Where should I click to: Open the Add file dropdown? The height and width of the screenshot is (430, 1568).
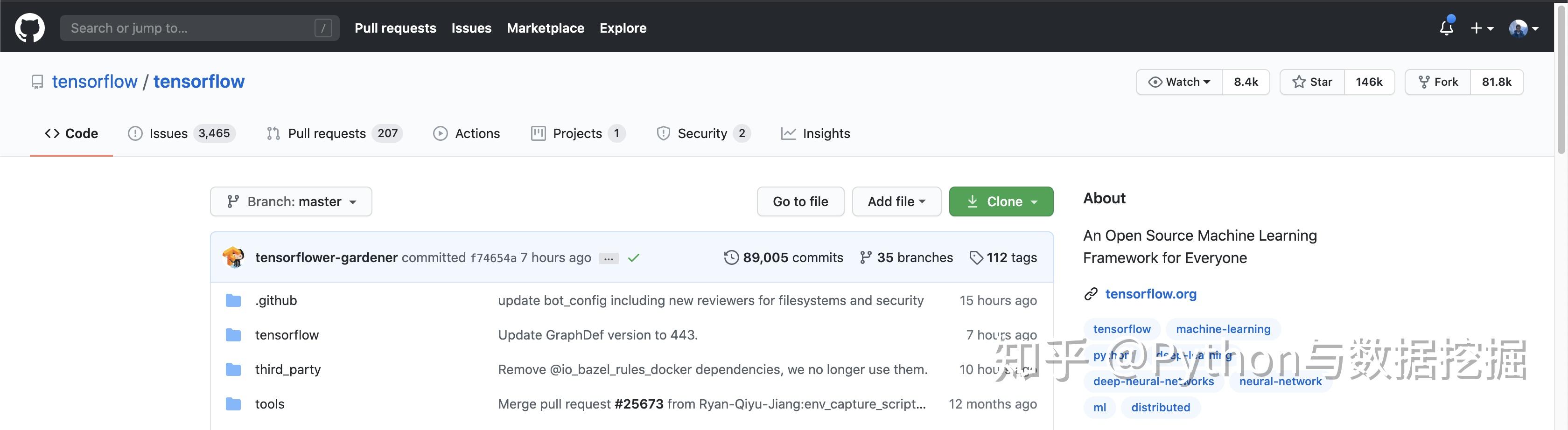tap(896, 201)
